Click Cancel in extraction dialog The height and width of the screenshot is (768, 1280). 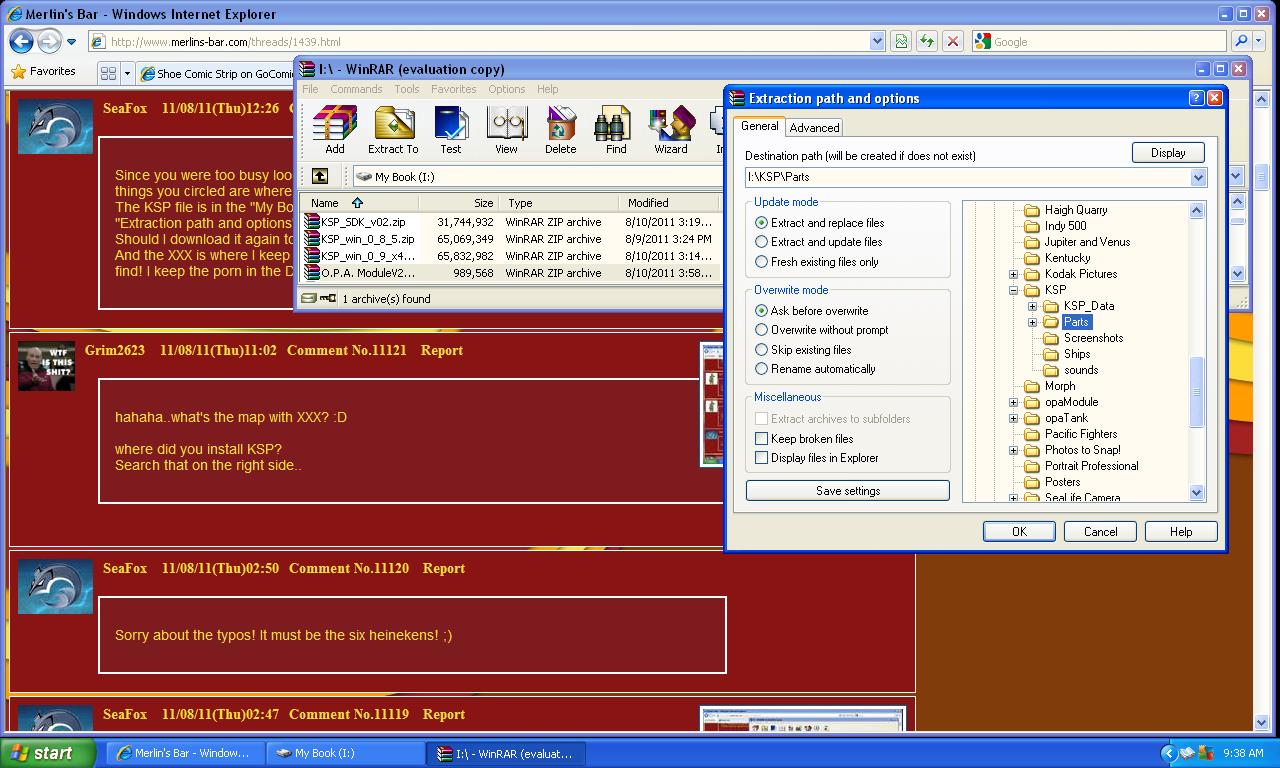coord(1100,531)
